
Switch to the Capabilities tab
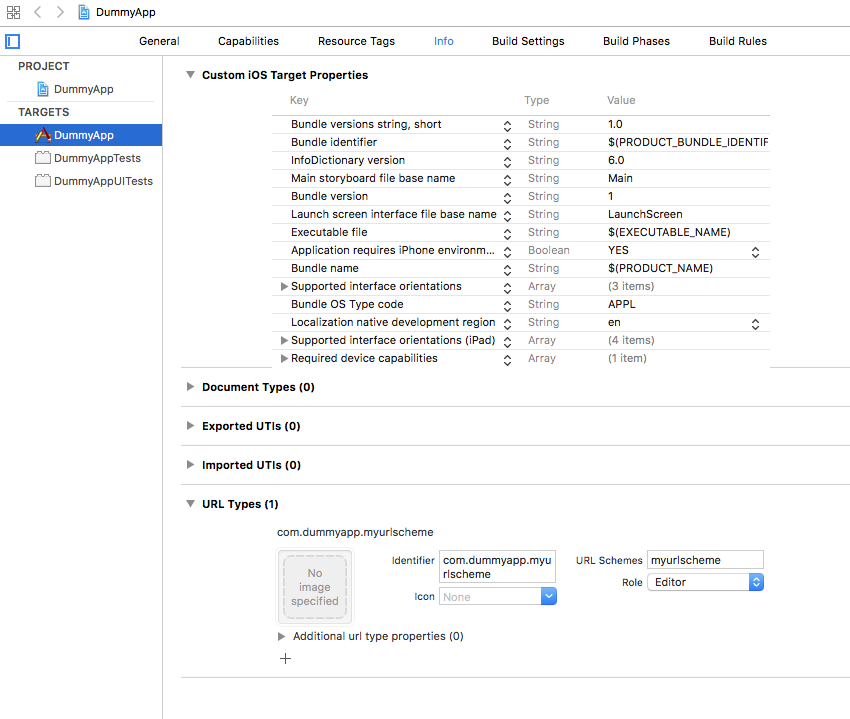248,41
